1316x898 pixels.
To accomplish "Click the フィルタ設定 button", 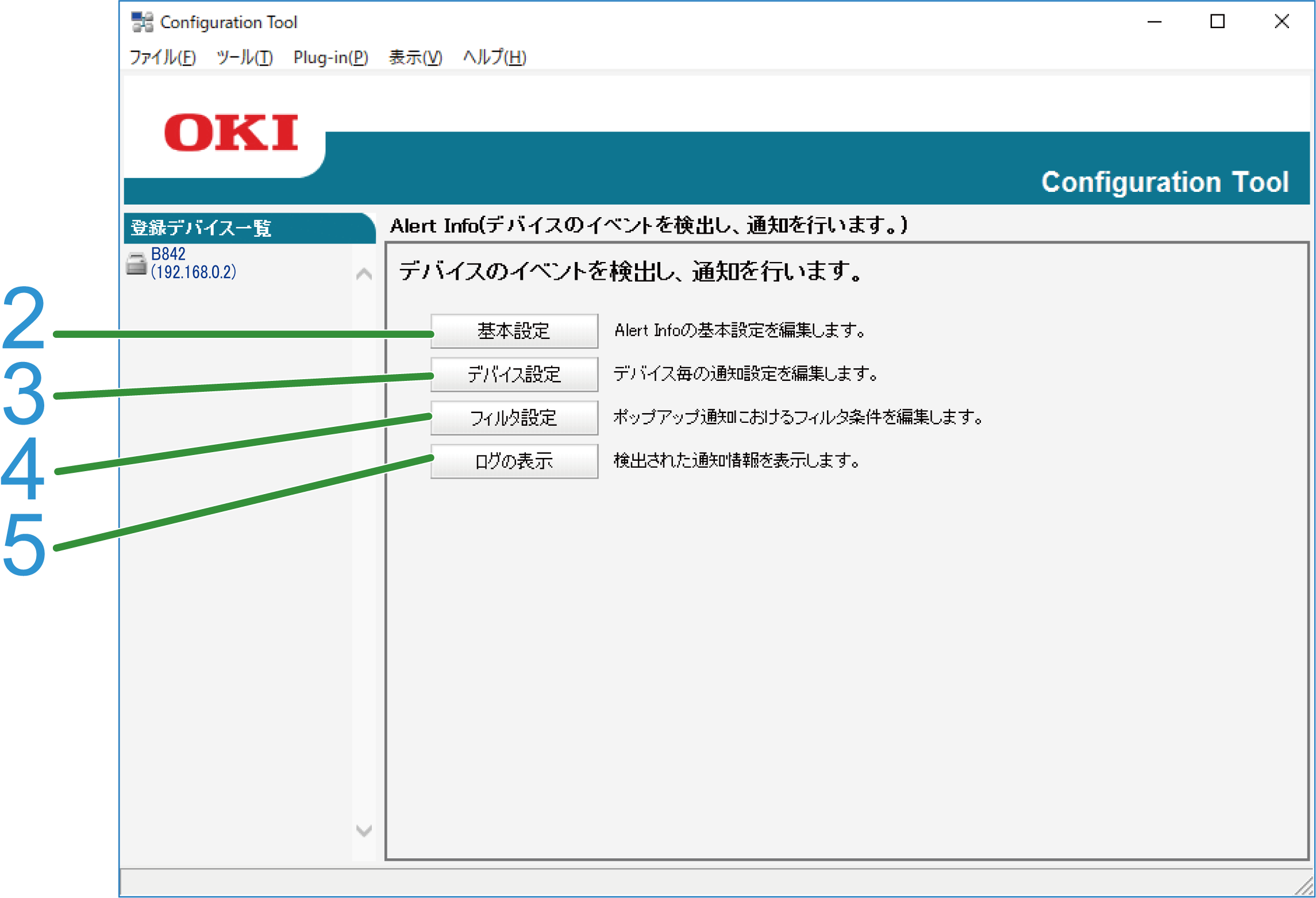I will (x=514, y=418).
